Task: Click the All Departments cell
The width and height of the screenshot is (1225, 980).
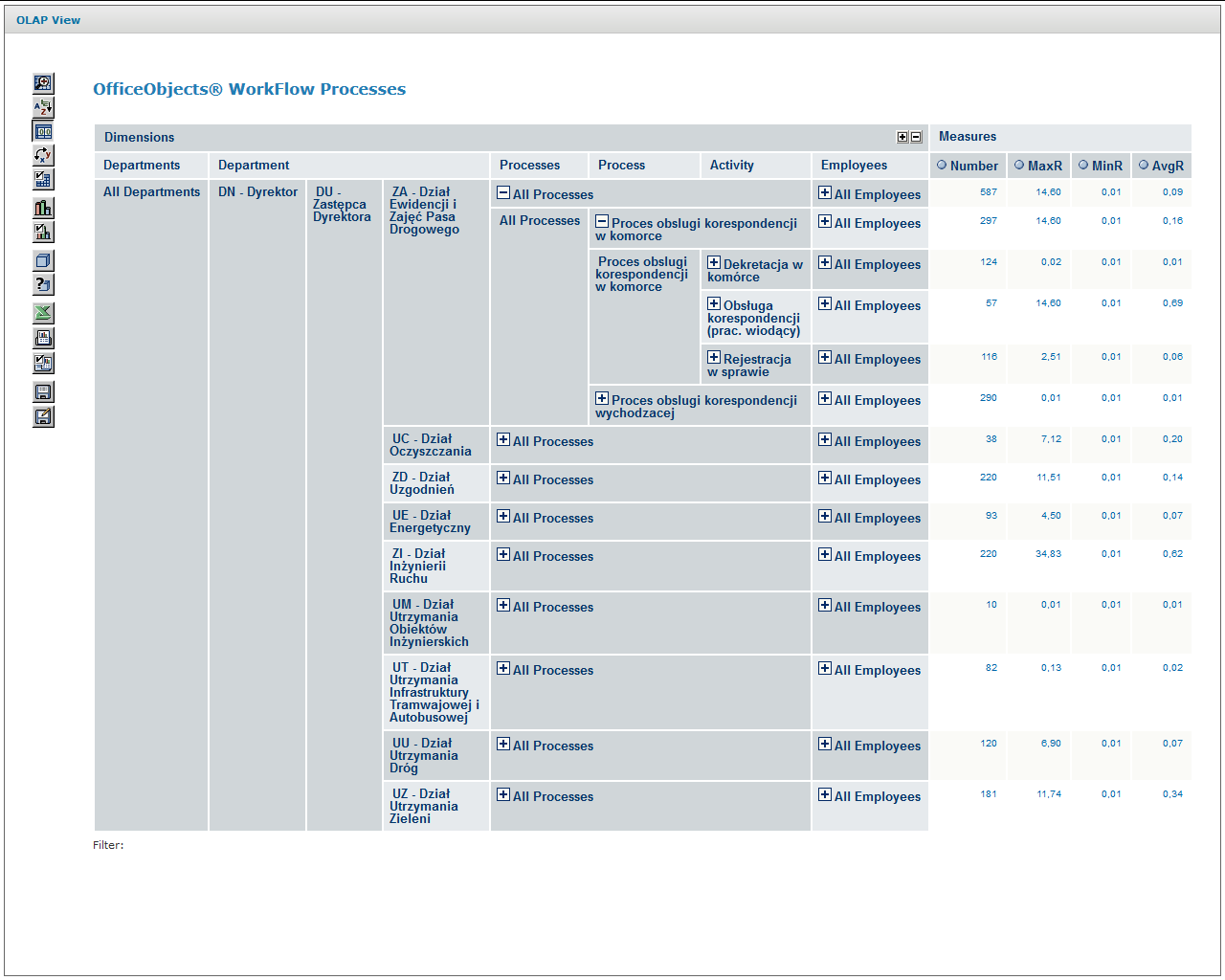Action: [x=151, y=191]
